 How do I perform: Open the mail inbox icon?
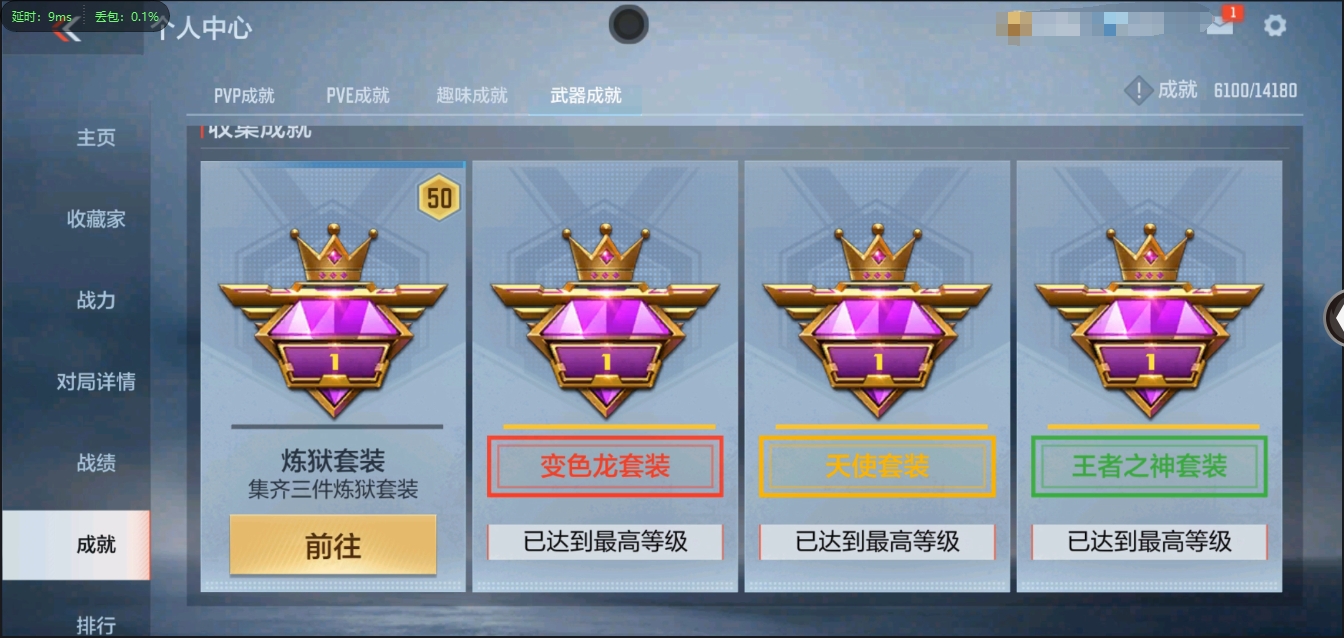pos(1220,25)
